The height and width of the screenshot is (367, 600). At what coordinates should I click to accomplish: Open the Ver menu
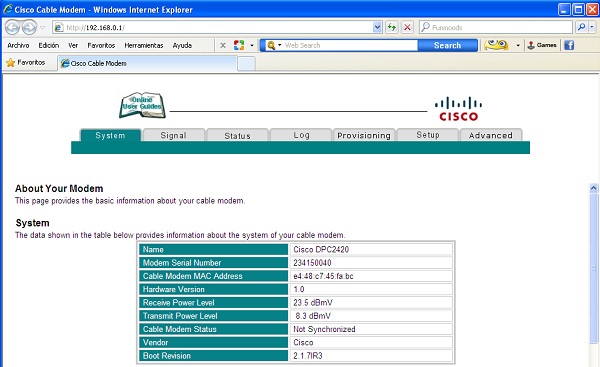click(73, 45)
